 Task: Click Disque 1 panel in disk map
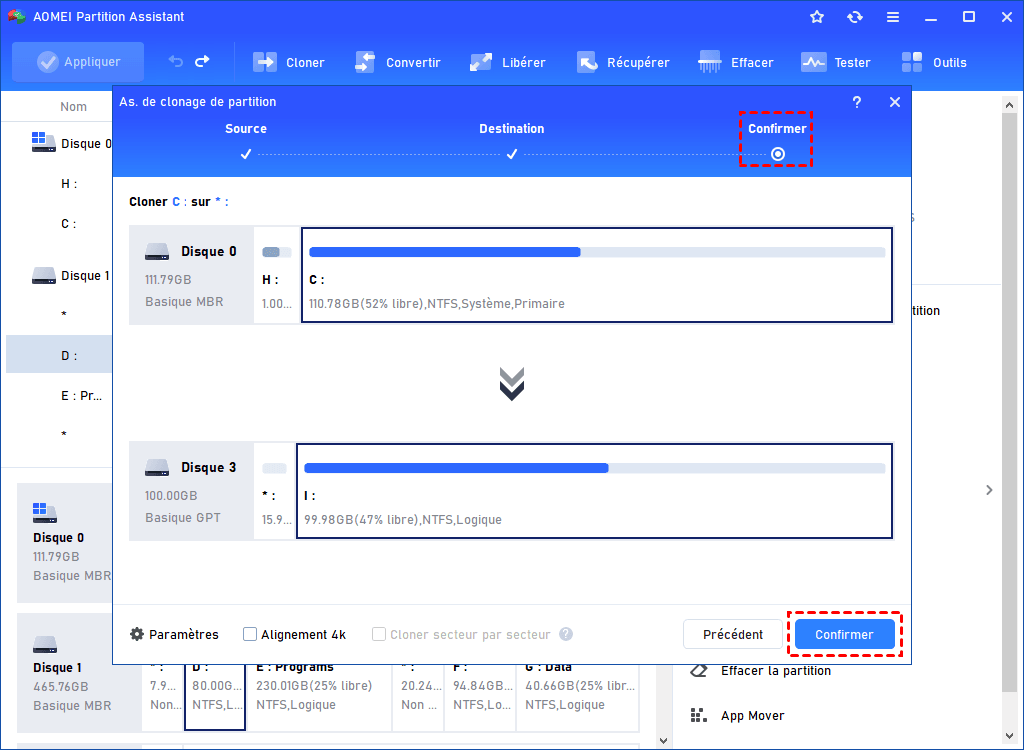click(79, 673)
